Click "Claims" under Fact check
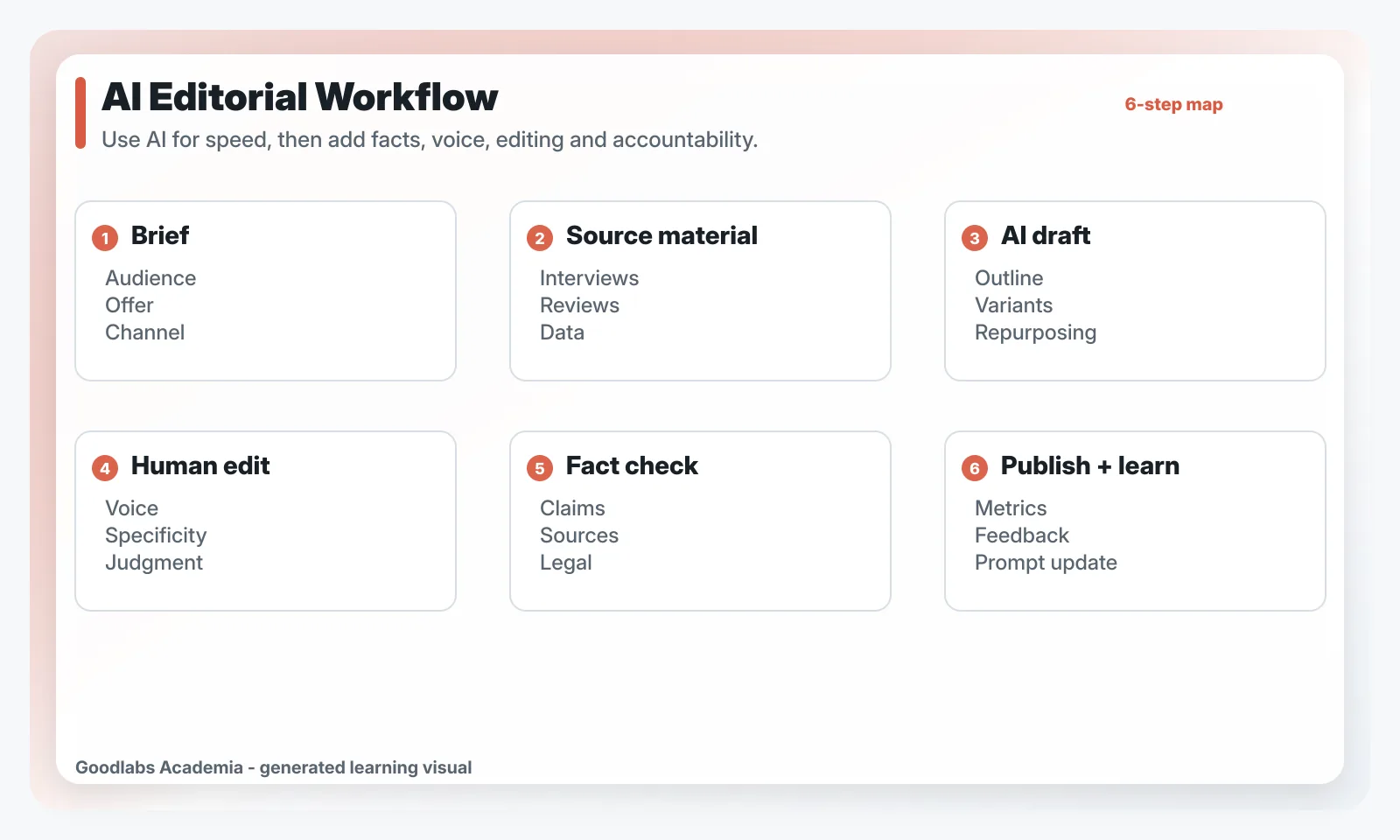Viewport: 1400px width, 840px height. [x=572, y=508]
